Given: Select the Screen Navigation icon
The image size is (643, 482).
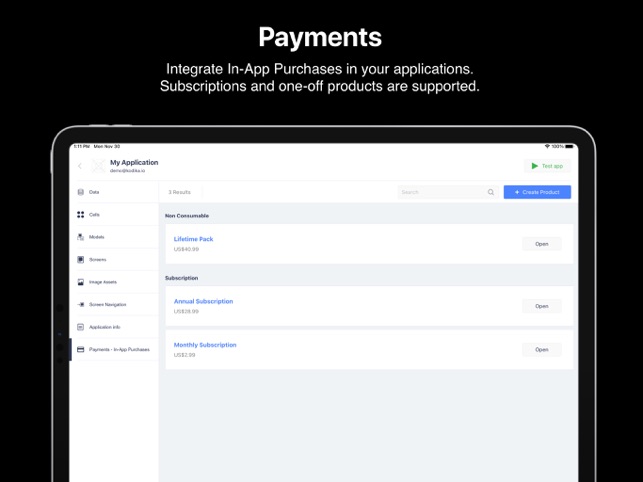Looking at the screenshot, I should [x=81, y=304].
